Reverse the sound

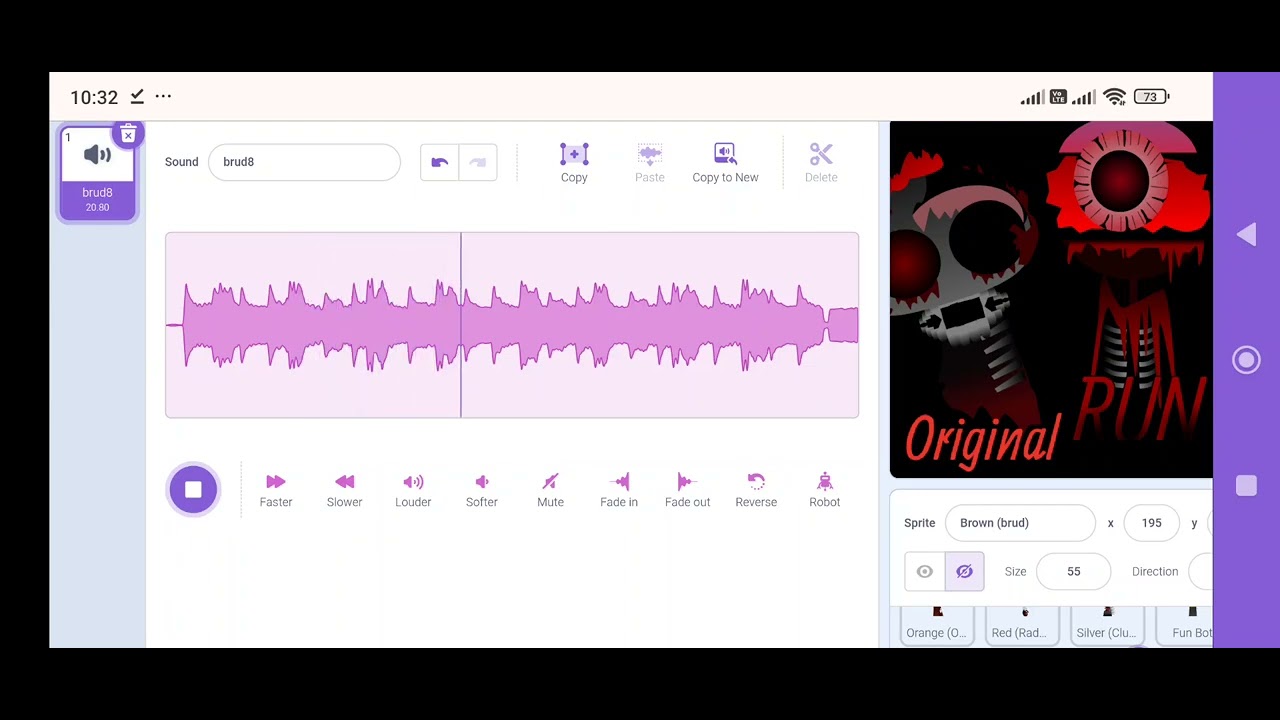click(x=756, y=489)
